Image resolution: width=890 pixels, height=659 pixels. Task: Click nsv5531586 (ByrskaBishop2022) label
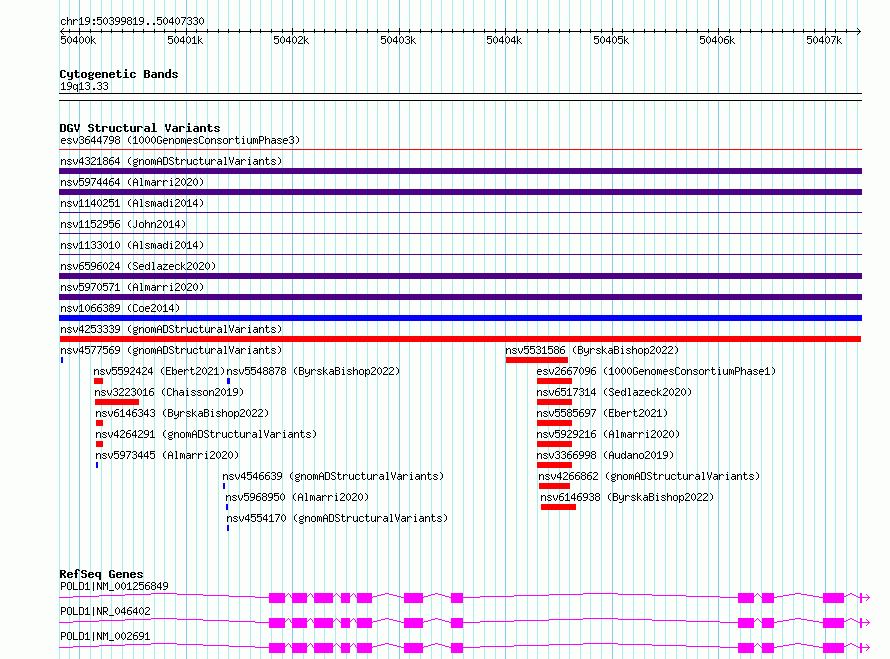[x=592, y=350]
